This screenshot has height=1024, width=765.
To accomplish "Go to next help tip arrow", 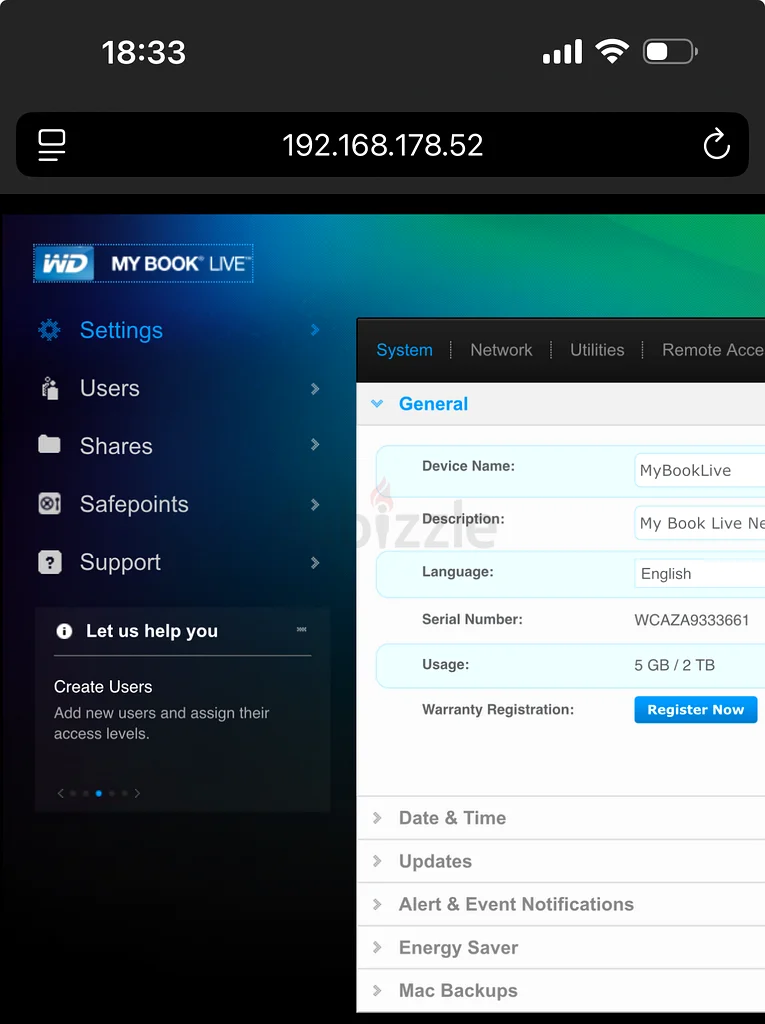I will [137, 793].
